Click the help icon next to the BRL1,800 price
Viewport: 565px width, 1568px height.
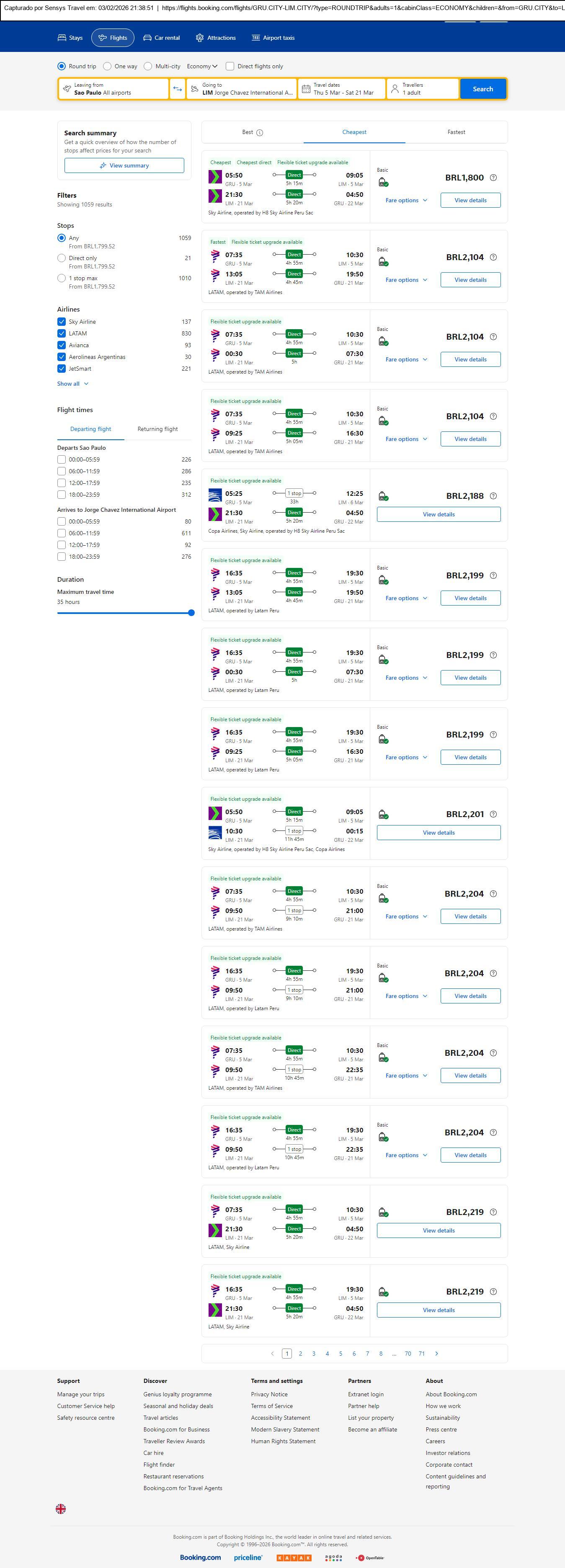pyautogui.click(x=493, y=178)
